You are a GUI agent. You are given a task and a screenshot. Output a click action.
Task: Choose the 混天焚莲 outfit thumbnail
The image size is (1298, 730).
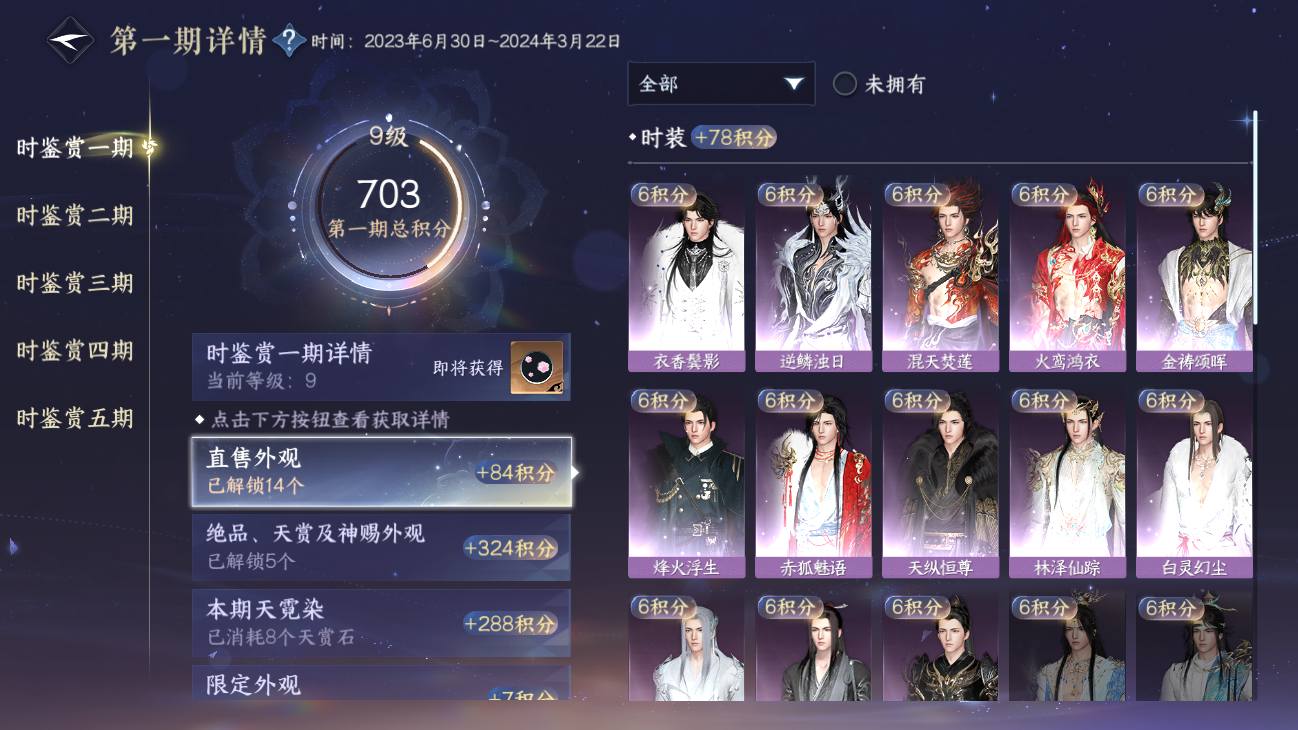pos(940,277)
